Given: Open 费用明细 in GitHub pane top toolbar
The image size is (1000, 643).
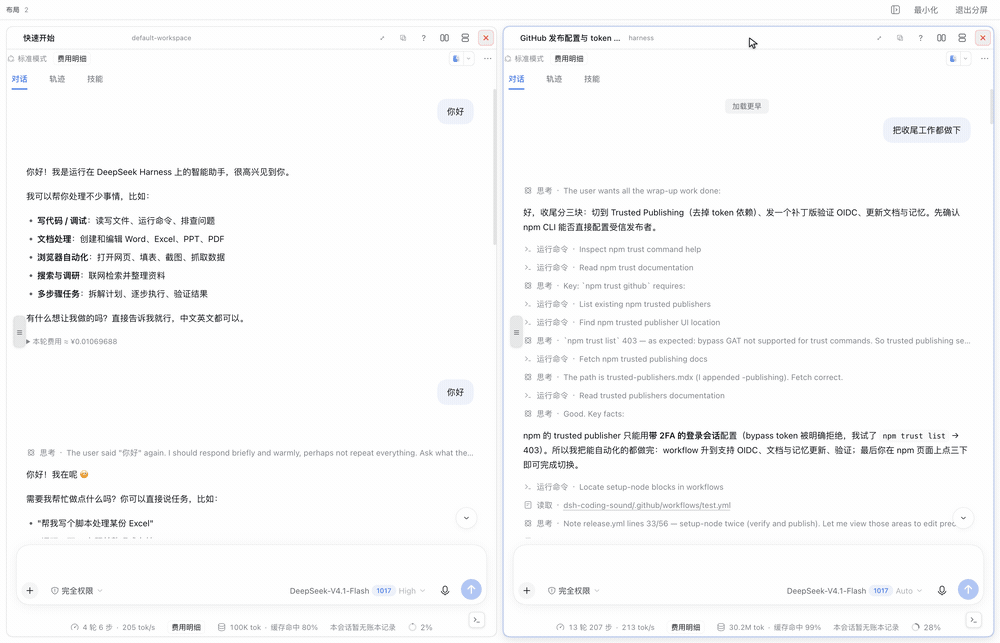Looking at the screenshot, I should coord(569,59).
